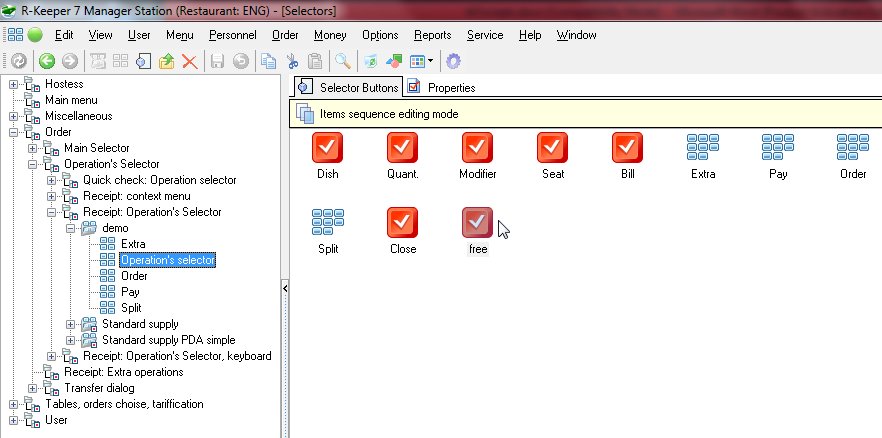The width and height of the screenshot is (882, 438).
Task: Open the Window menu
Action: 577,35
